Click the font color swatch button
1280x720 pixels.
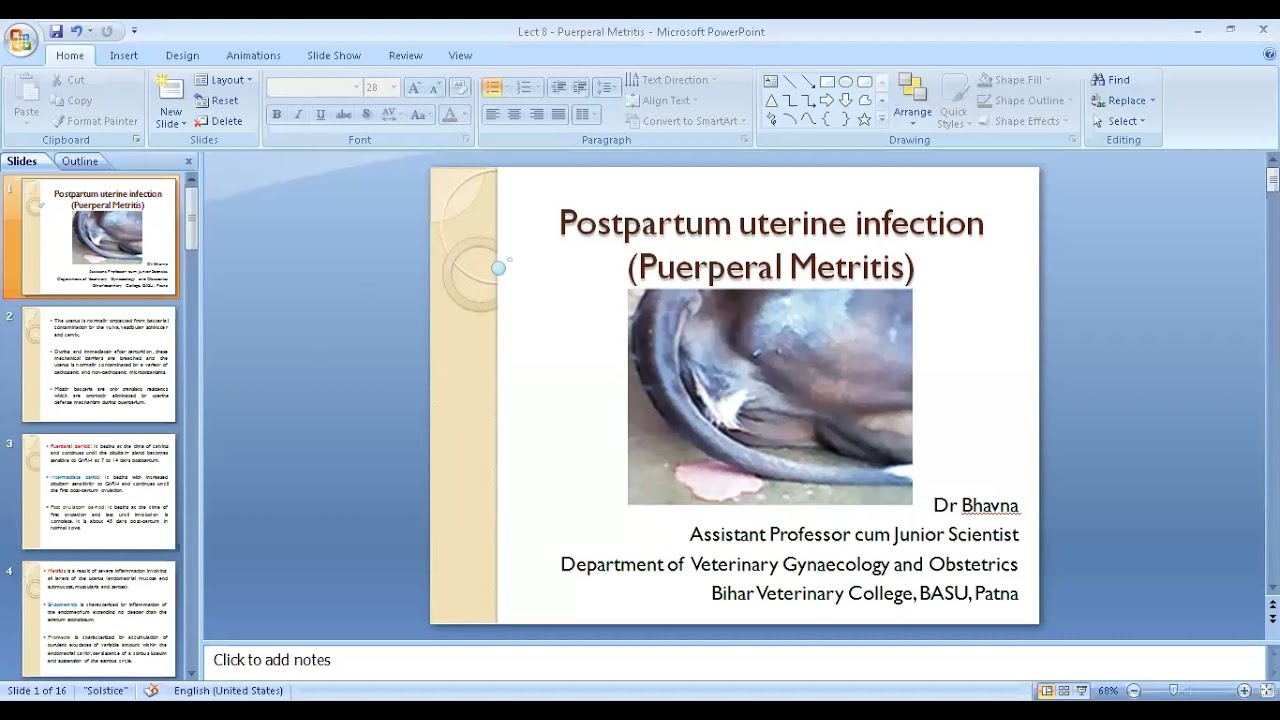tap(450, 115)
